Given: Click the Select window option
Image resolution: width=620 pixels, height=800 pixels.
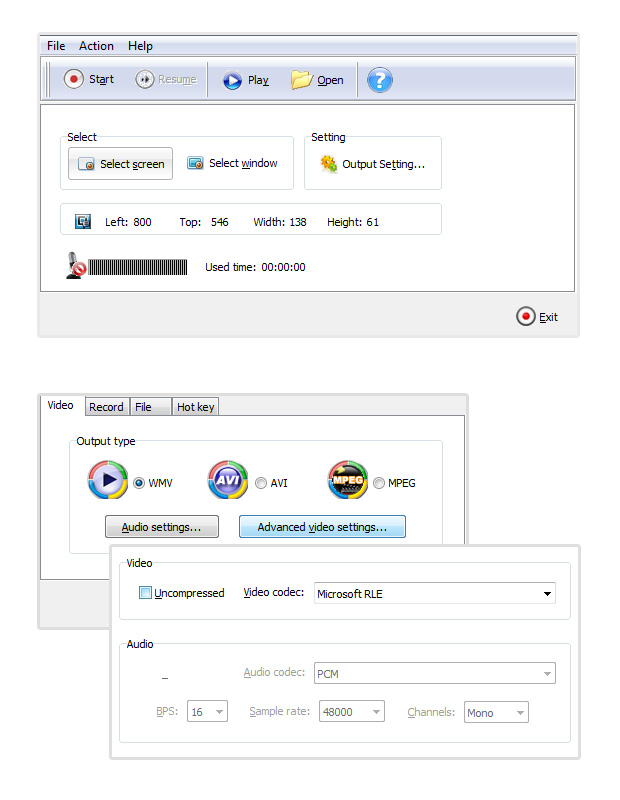Looking at the screenshot, I should [x=233, y=164].
